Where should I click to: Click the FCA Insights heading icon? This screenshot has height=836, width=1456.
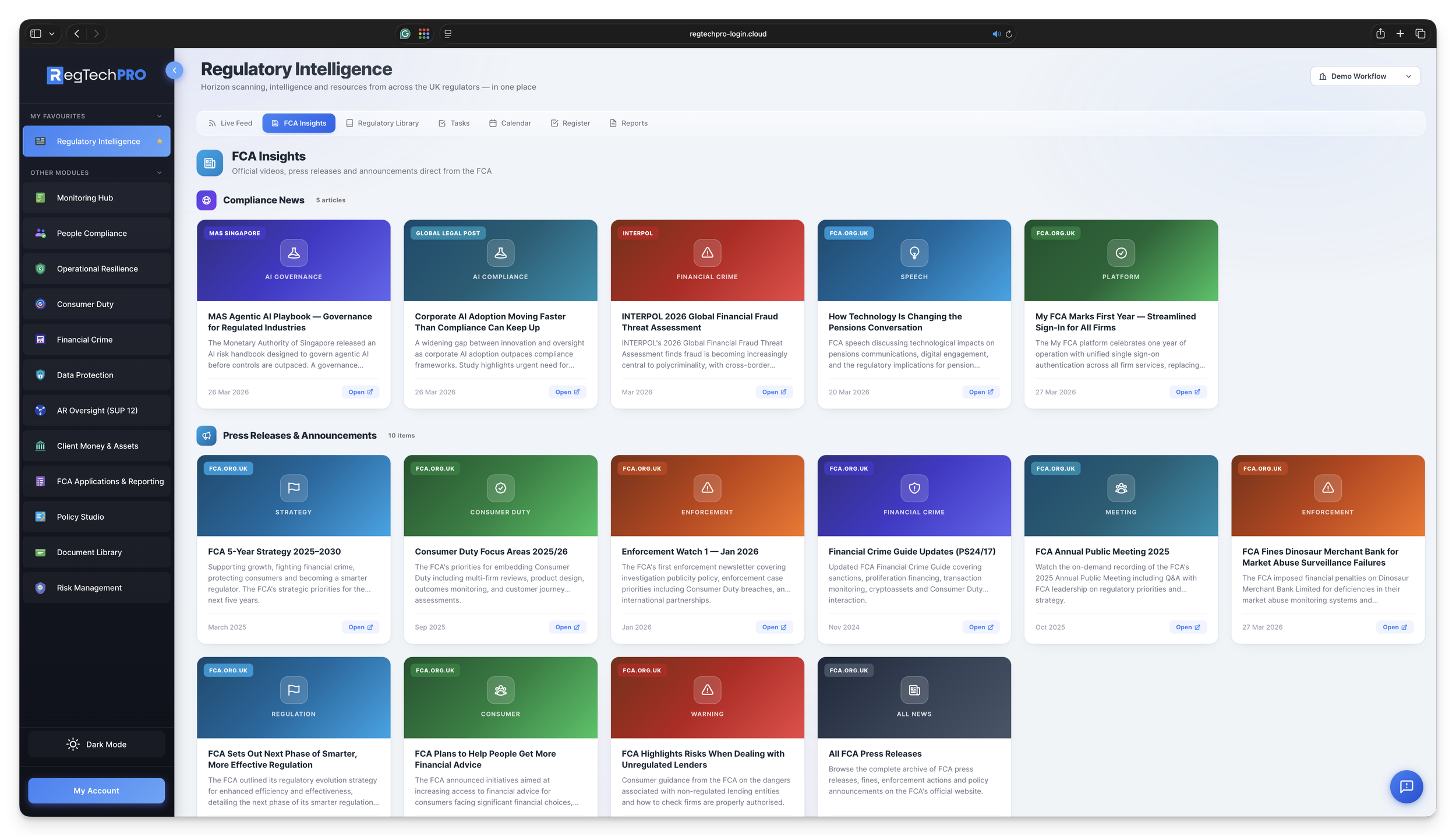tap(210, 163)
